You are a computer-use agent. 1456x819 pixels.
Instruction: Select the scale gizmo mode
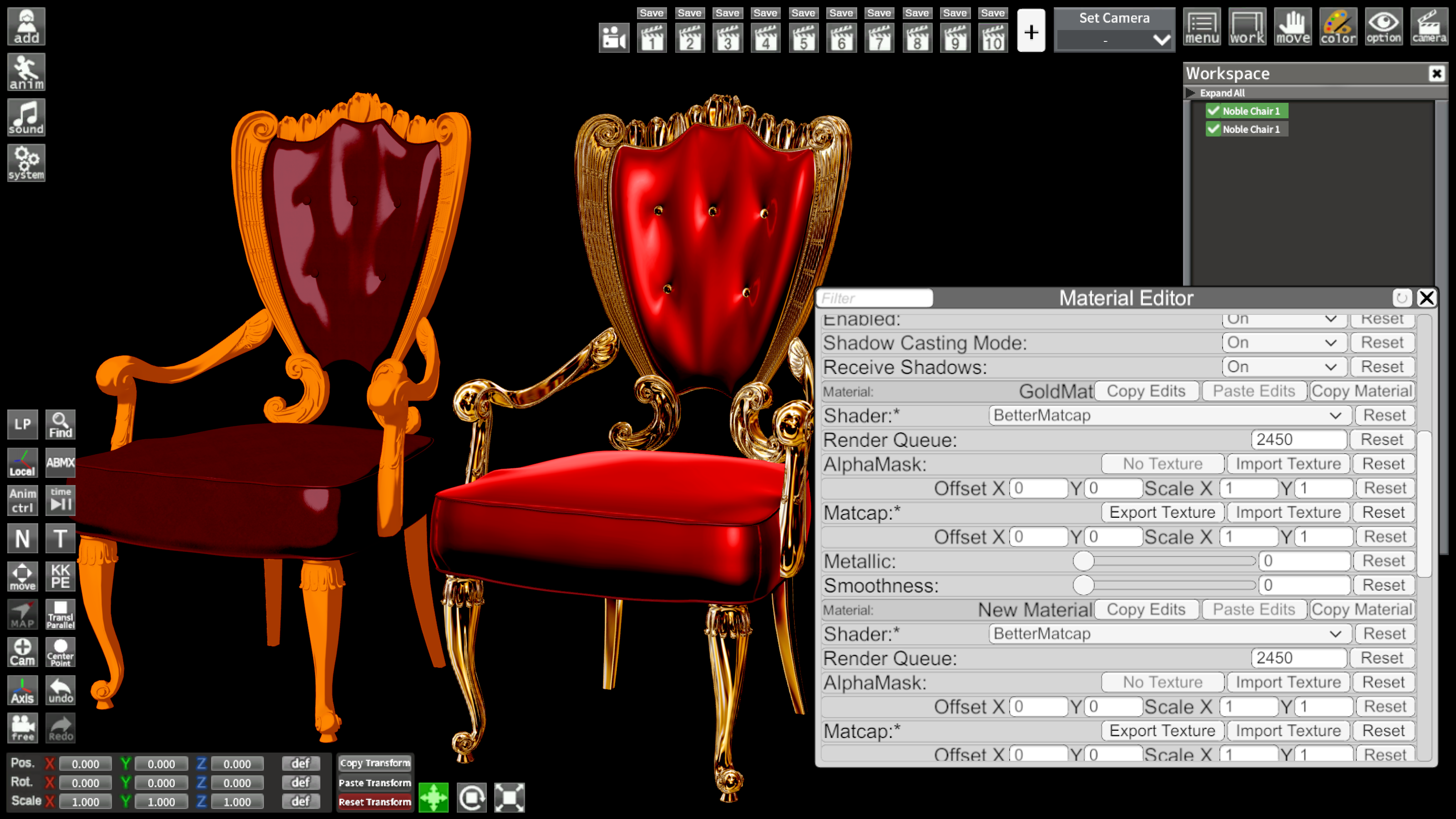pyautogui.click(x=509, y=798)
